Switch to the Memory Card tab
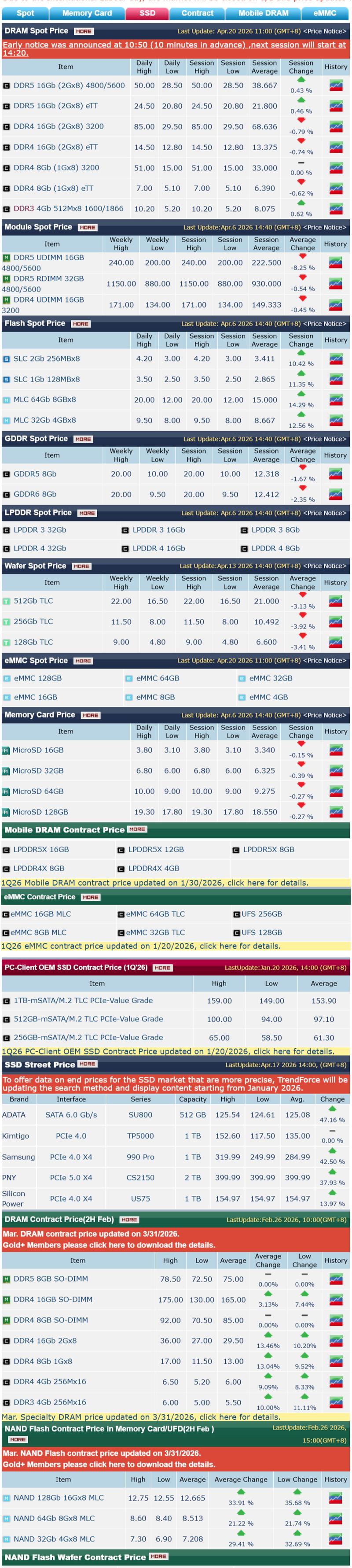This screenshot has width=352, height=1568. pyautogui.click(x=87, y=13)
